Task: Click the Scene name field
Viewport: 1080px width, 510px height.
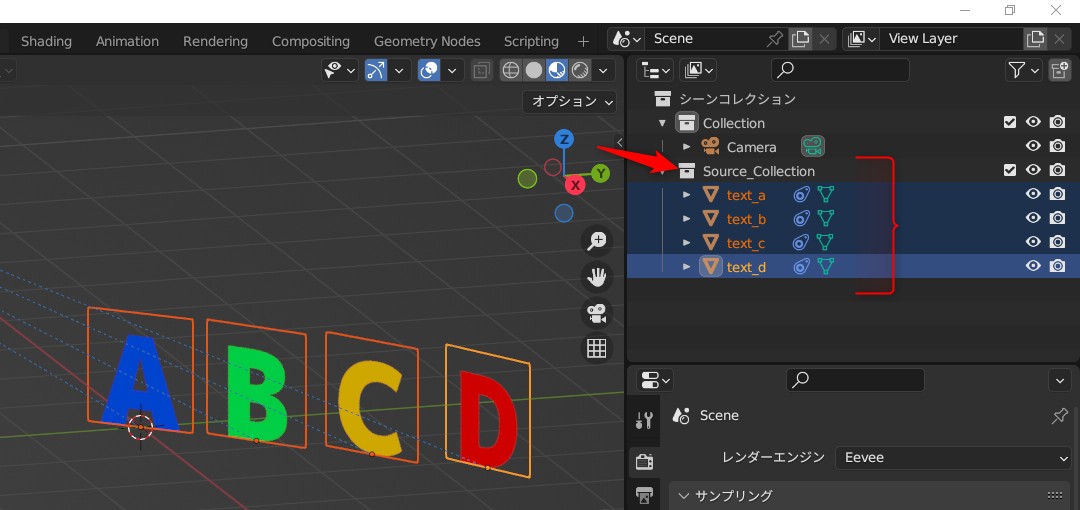Action: tap(706, 39)
